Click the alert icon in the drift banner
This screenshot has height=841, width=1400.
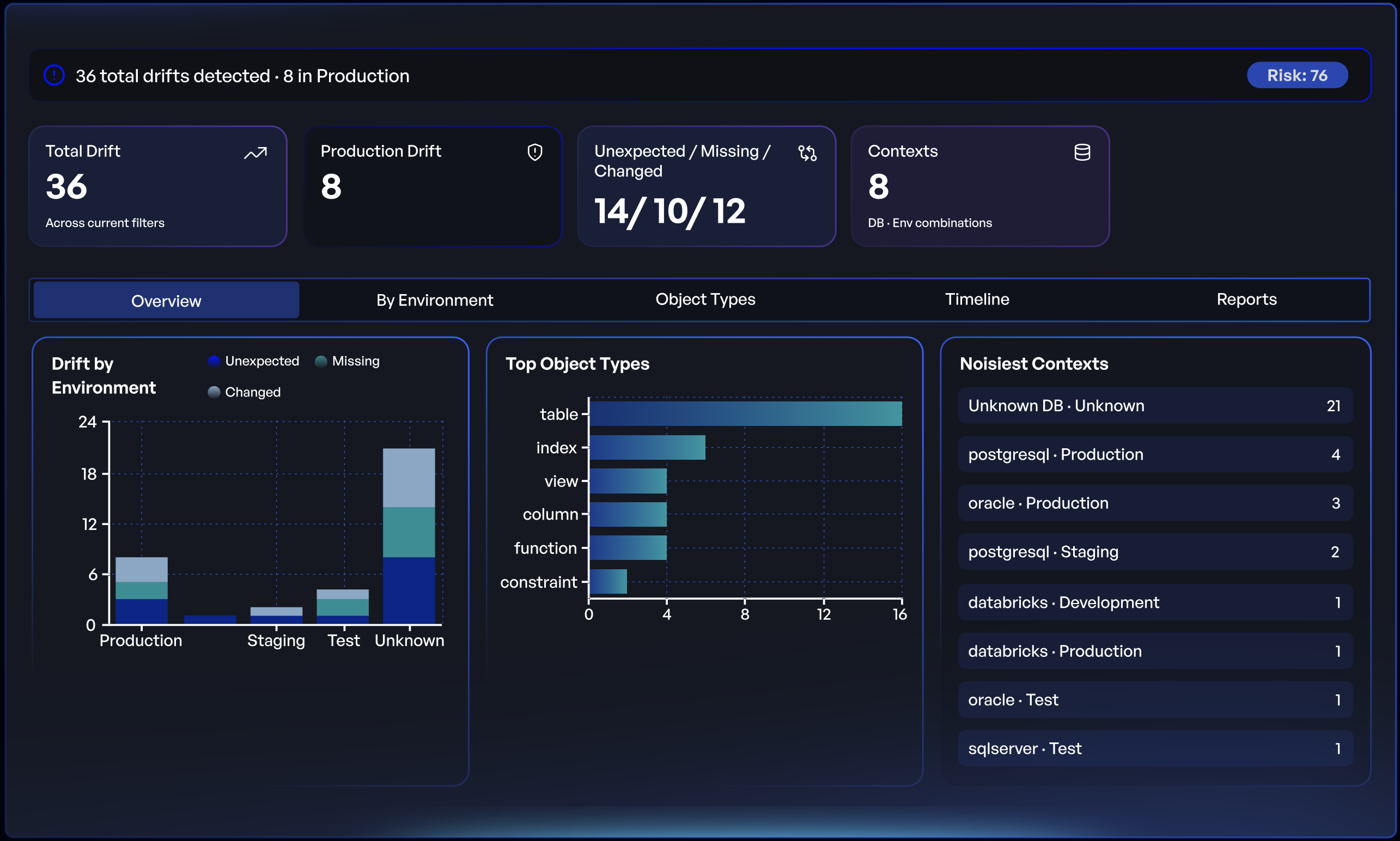(54, 75)
